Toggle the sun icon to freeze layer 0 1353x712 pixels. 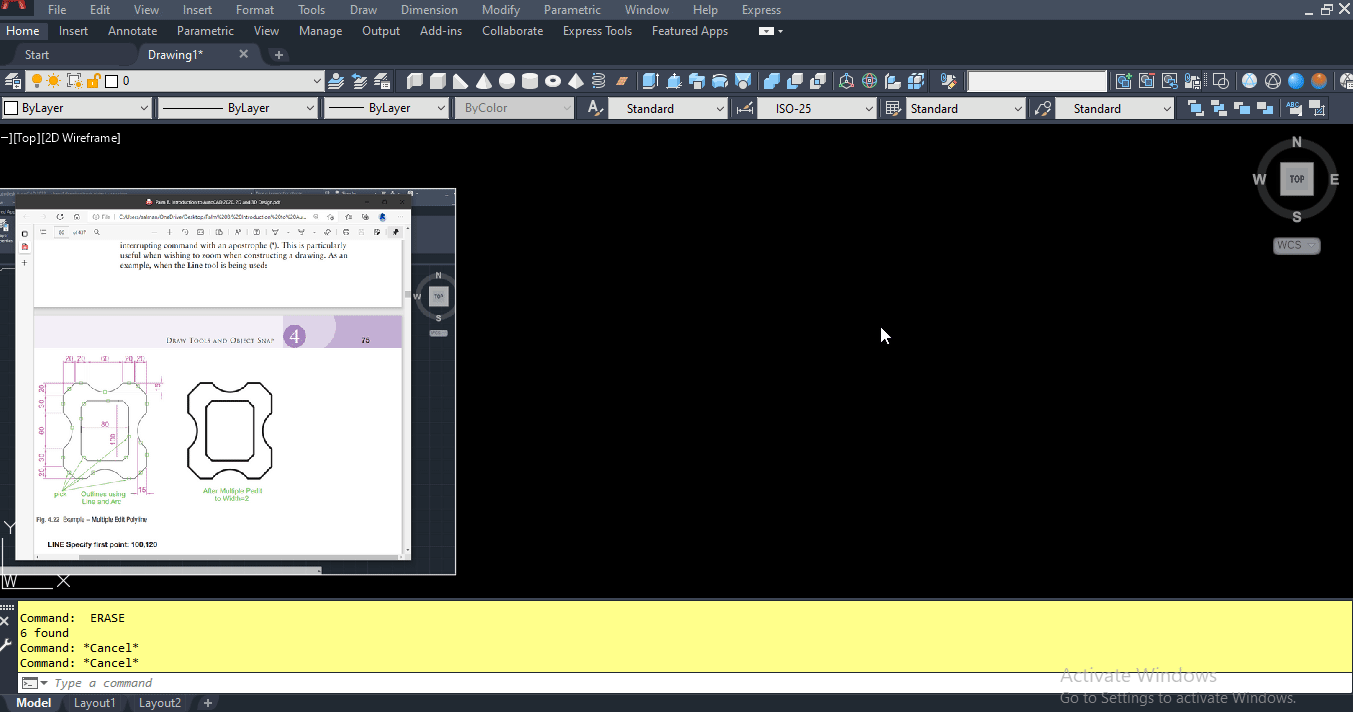53,81
